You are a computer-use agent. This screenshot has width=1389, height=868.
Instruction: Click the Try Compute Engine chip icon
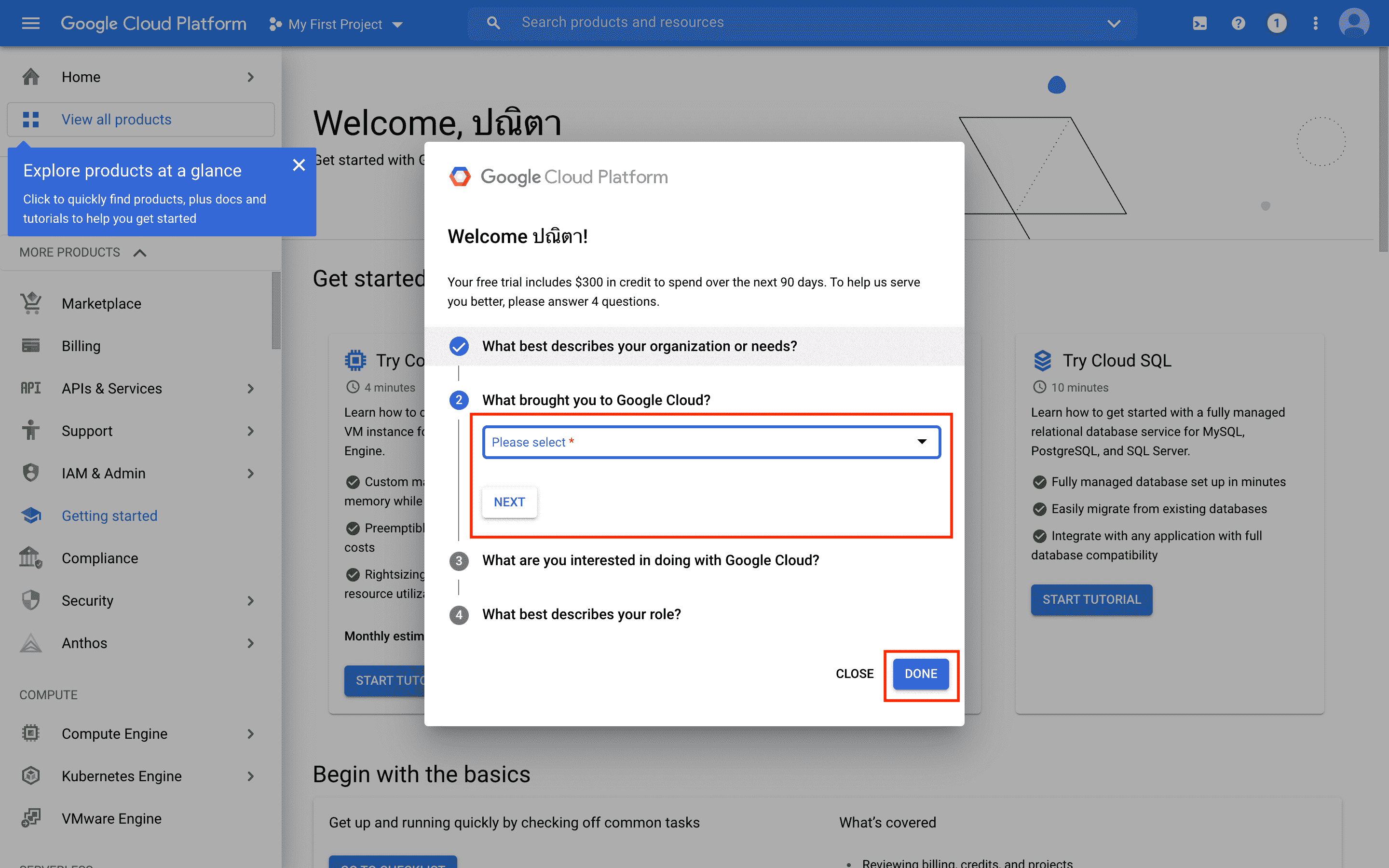355,360
